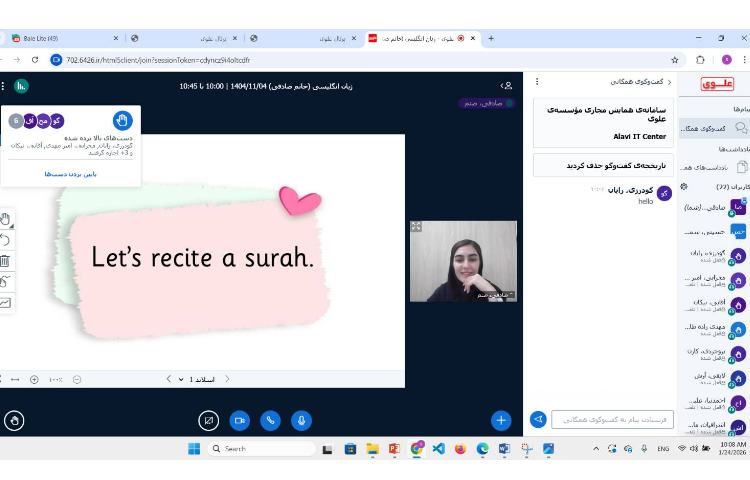This screenshot has width=750, height=480.
Task: Select the second user in the list
Action: click(715, 232)
